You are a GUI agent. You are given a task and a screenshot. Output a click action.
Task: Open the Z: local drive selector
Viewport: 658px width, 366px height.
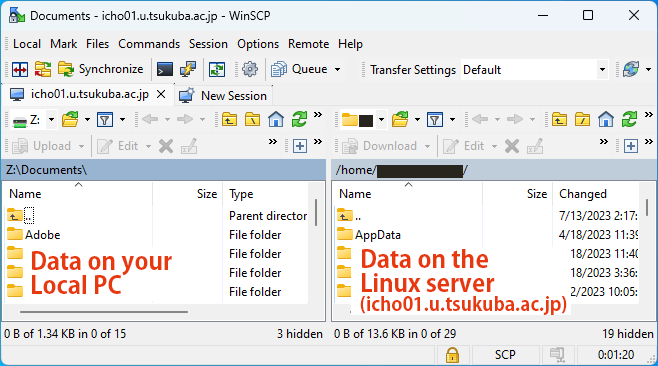(x=34, y=120)
